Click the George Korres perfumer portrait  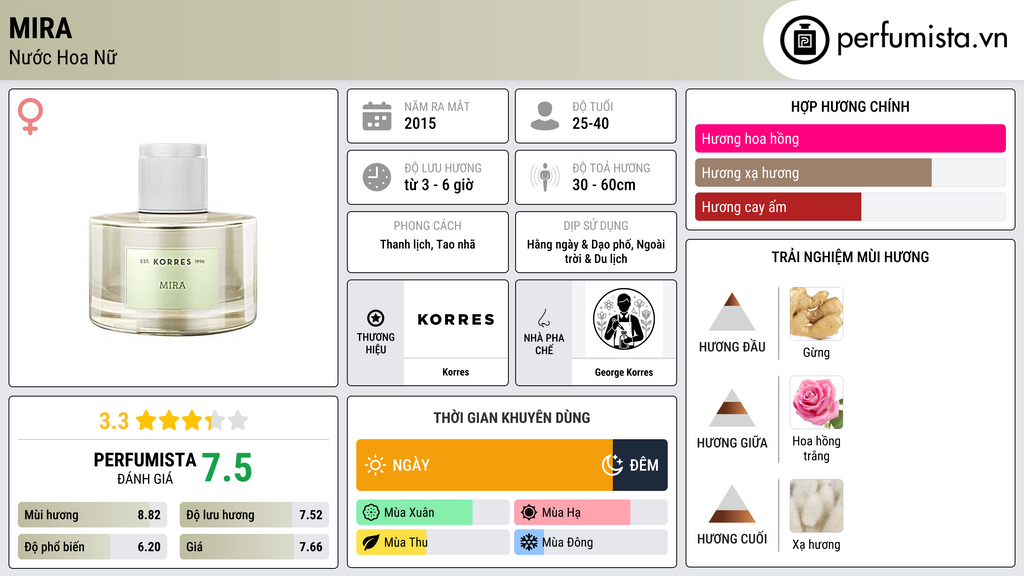pyautogui.click(x=624, y=319)
